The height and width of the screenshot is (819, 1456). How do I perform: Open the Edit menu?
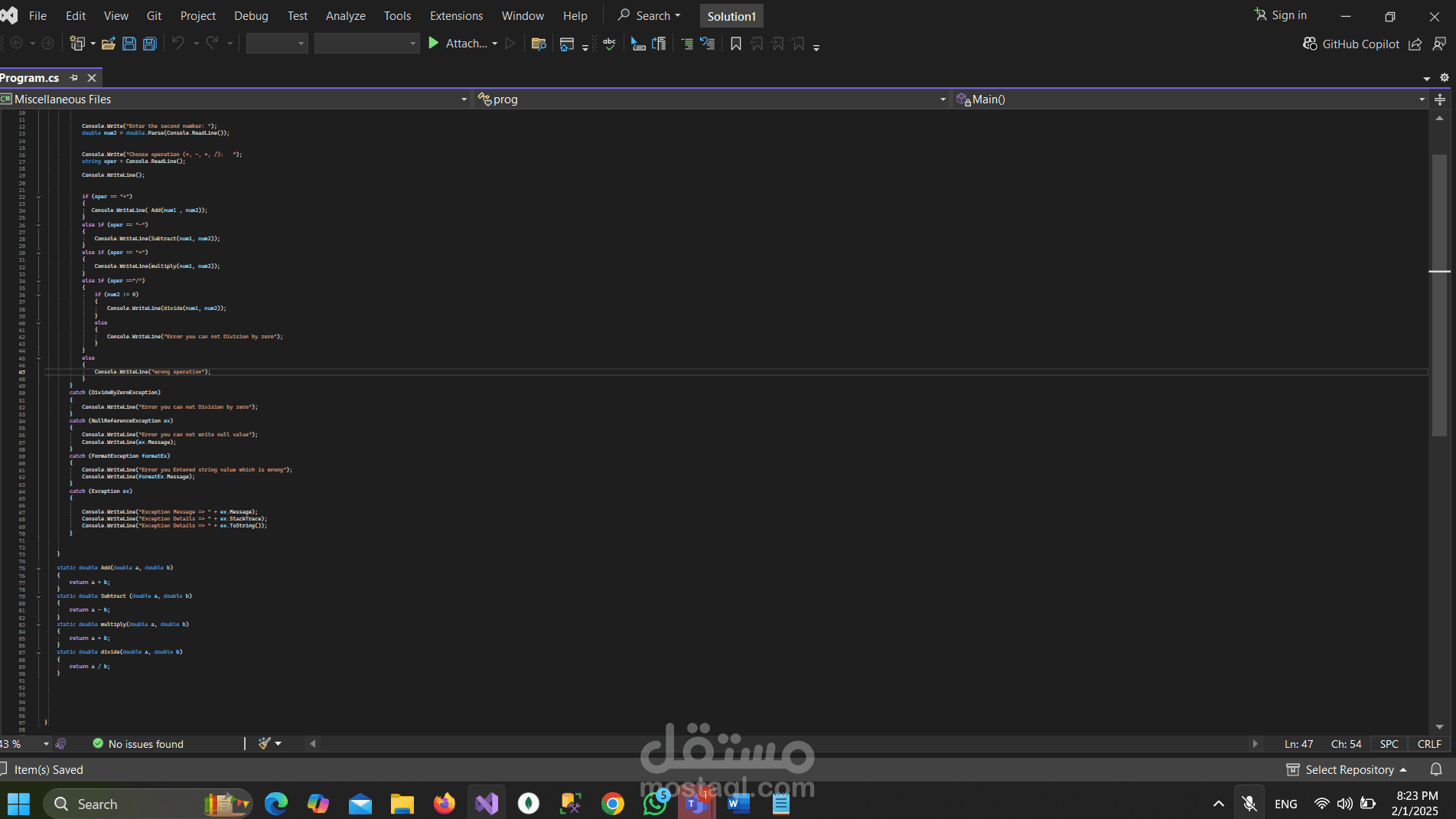click(76, 15)
